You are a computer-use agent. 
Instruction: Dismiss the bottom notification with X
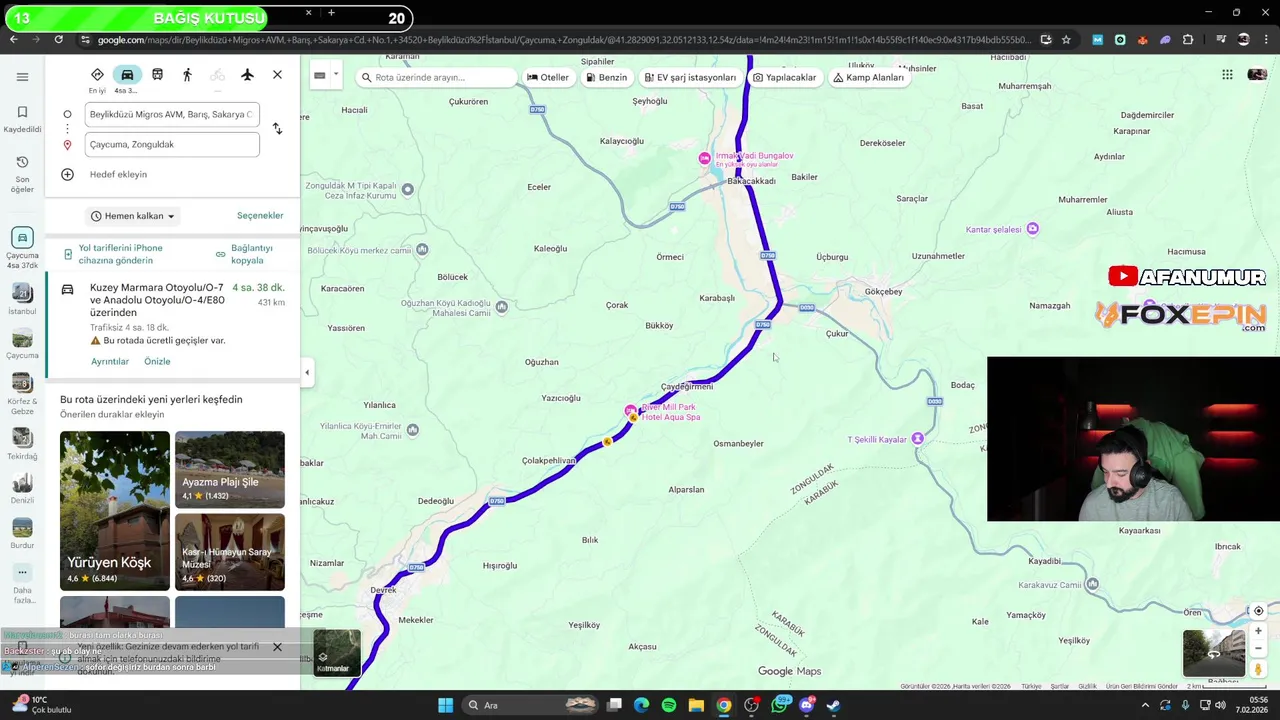click(x=277, y=647)
